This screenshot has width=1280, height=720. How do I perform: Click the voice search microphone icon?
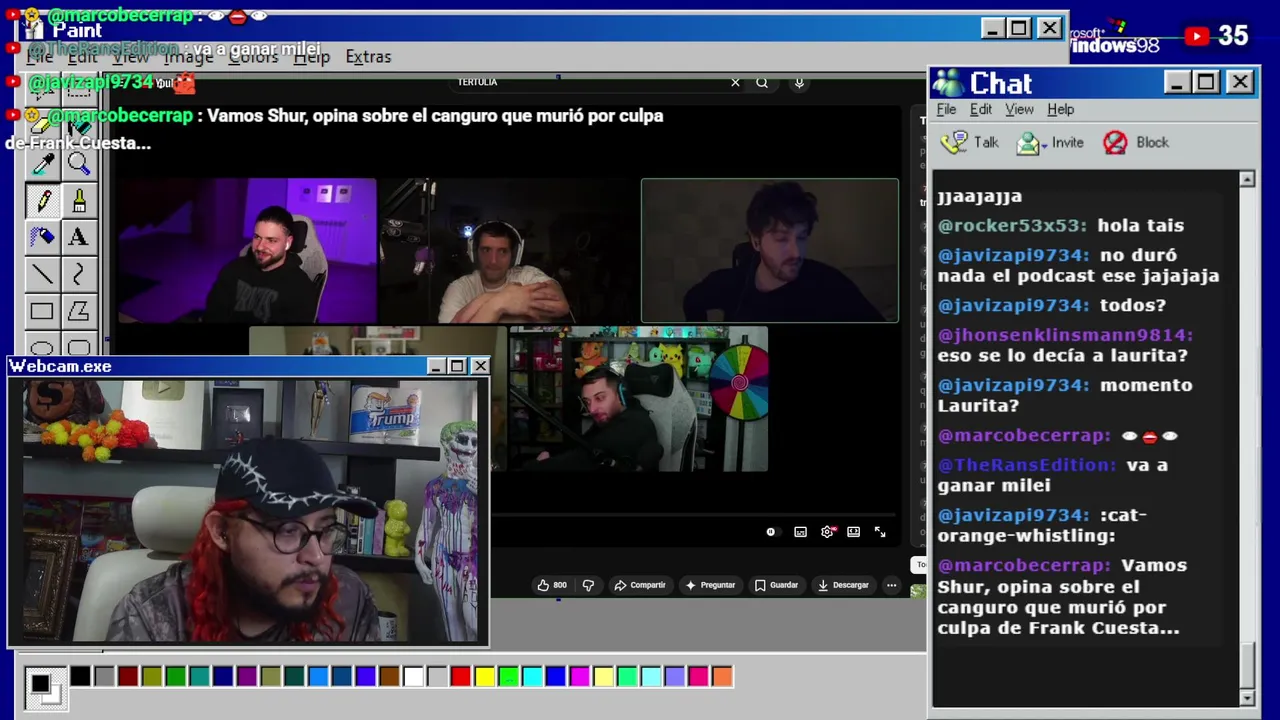(799, 83)
